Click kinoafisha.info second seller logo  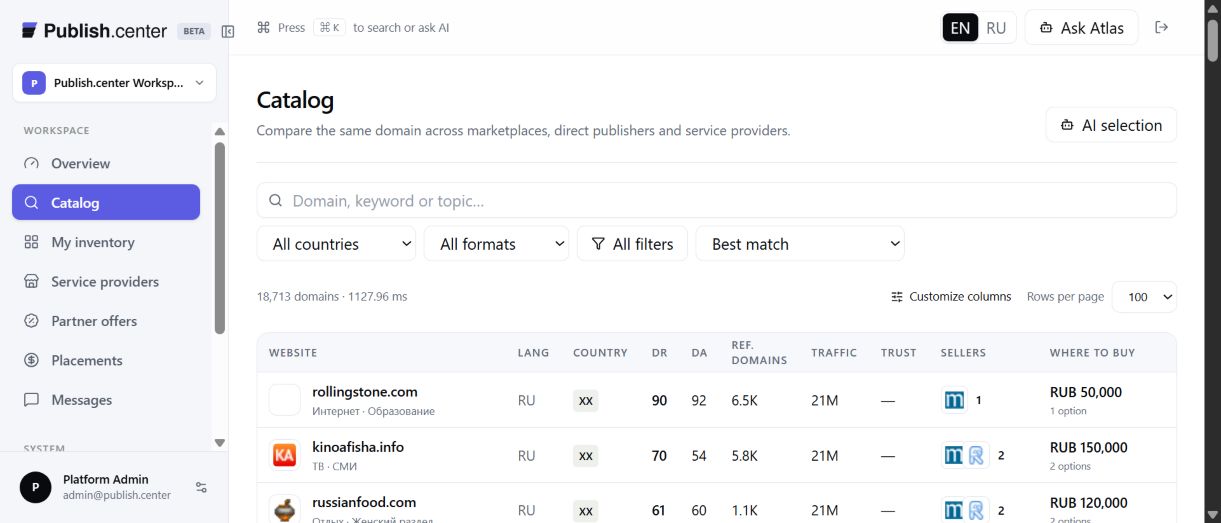pyautogui.click(x=977, y=455)
